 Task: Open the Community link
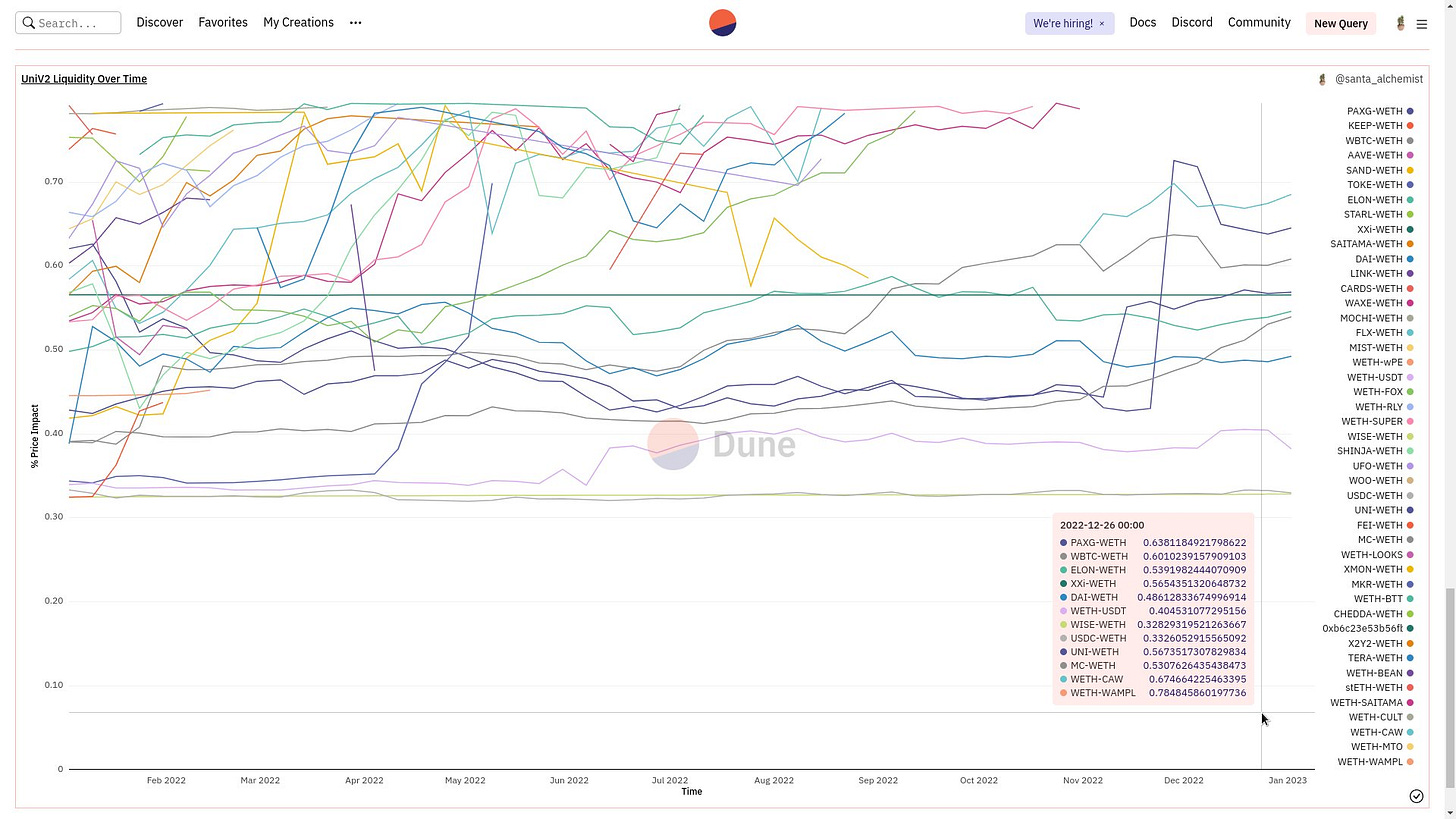point(1259,22)
